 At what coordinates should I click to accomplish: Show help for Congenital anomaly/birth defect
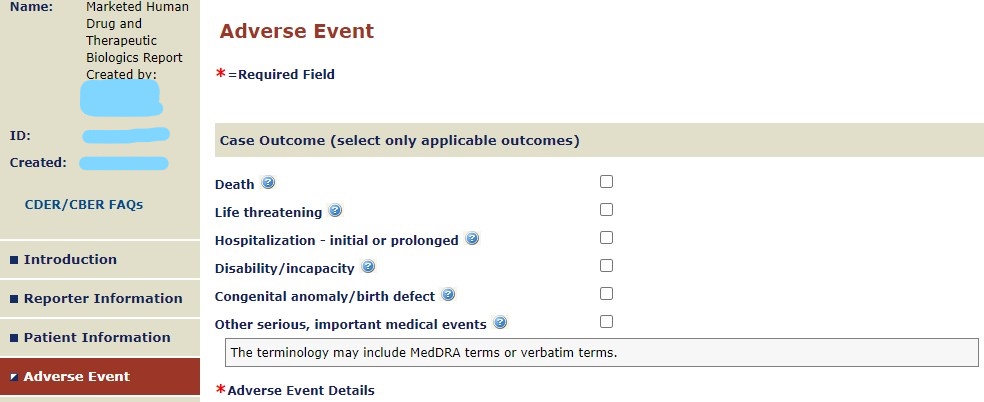click(448, 295)
